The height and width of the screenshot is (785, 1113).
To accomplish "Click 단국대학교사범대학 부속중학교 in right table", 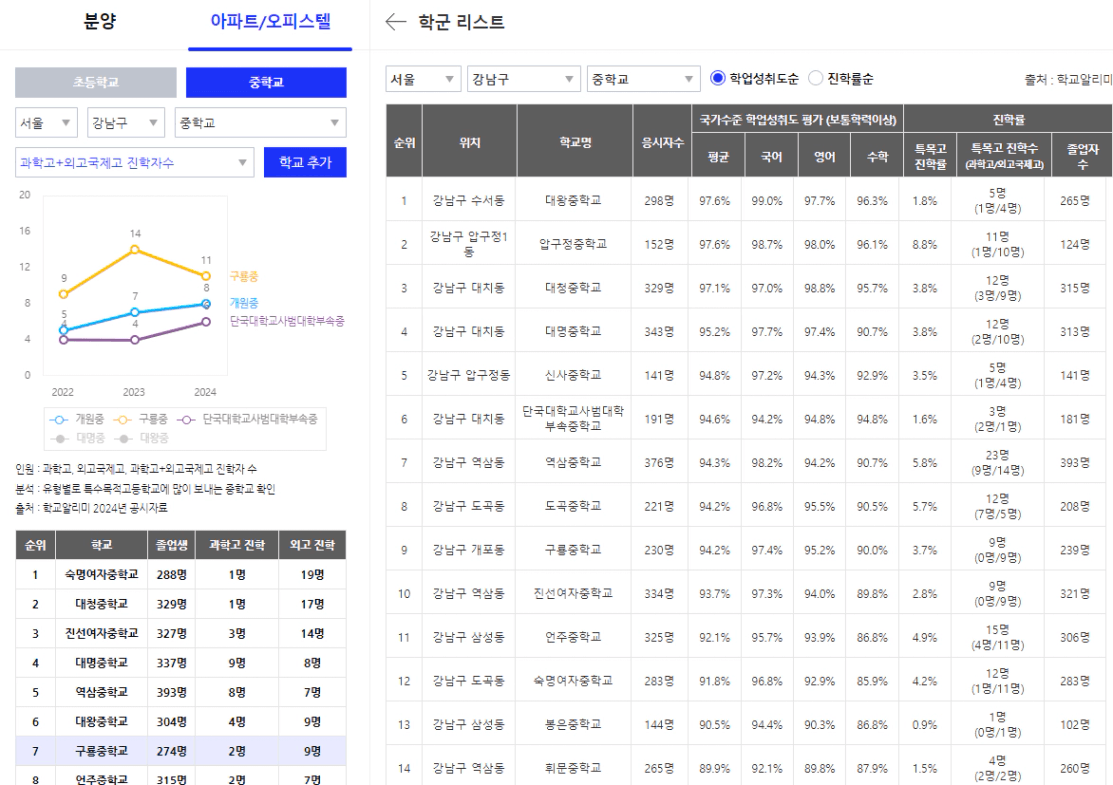I will pyautogui.click(x=573, y=419).
